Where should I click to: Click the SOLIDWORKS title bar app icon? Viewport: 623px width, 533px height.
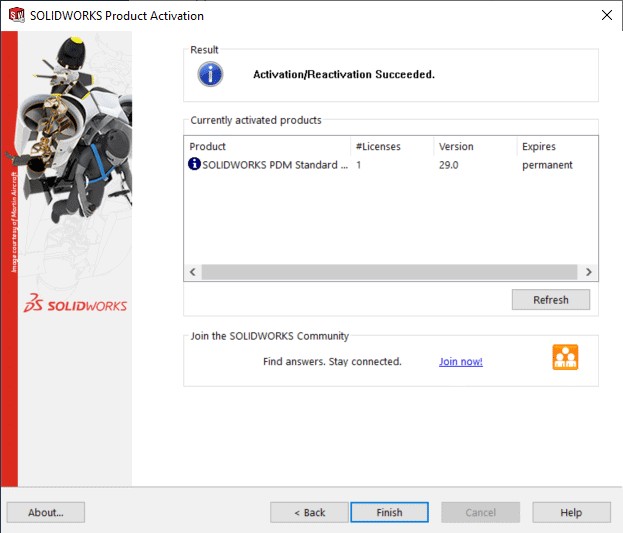(x=14, y=15)
